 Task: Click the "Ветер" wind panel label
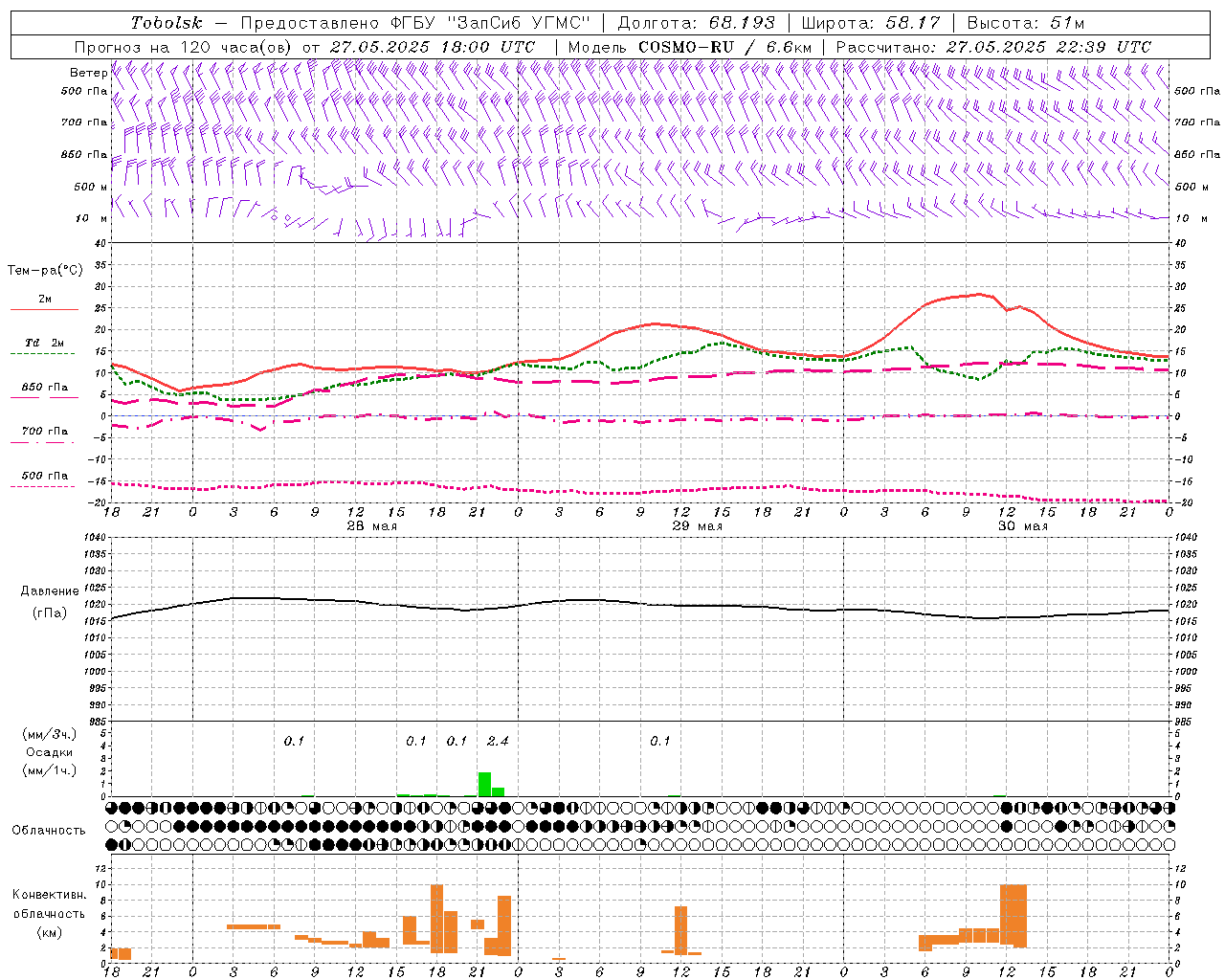pos(88,73)
